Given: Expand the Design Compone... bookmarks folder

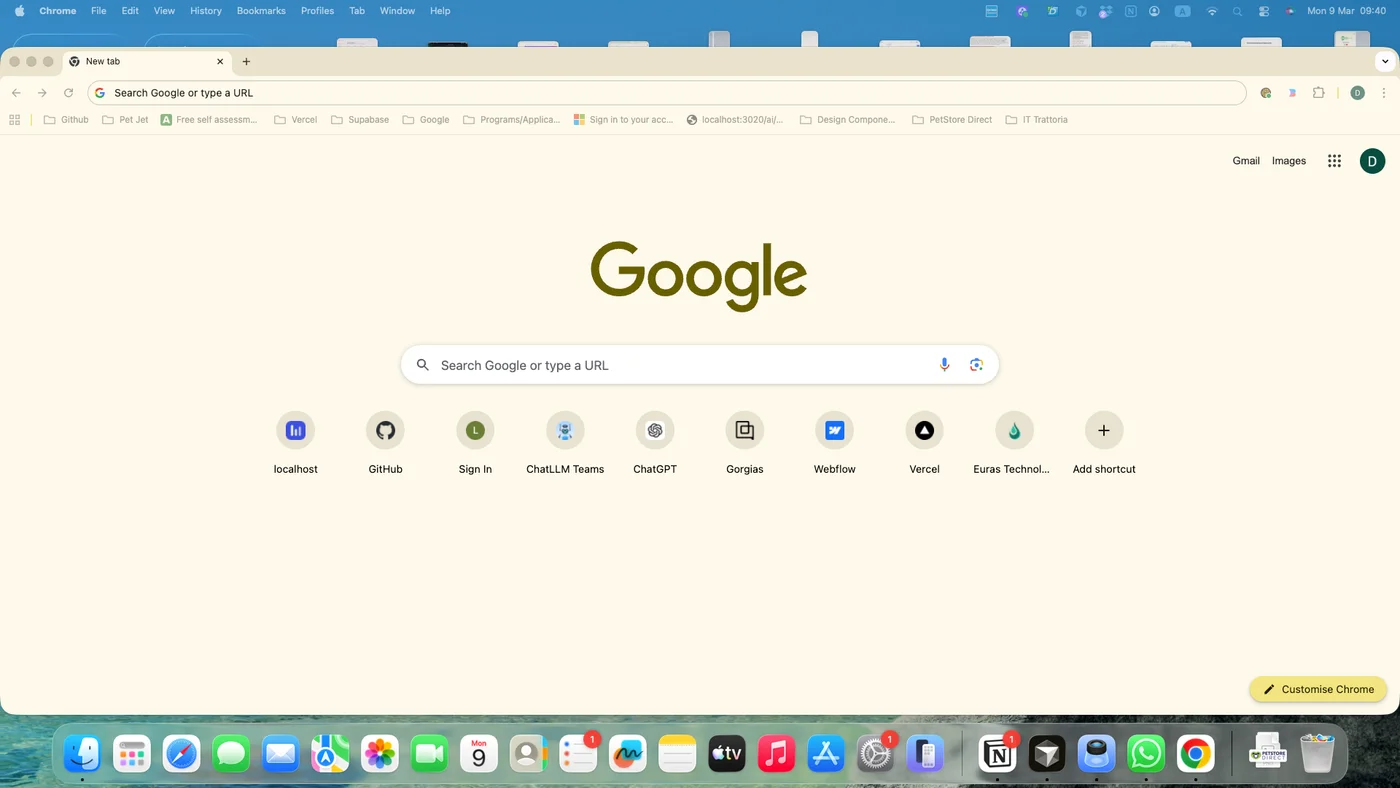Looking at the screenshot, I should [848, 120].
